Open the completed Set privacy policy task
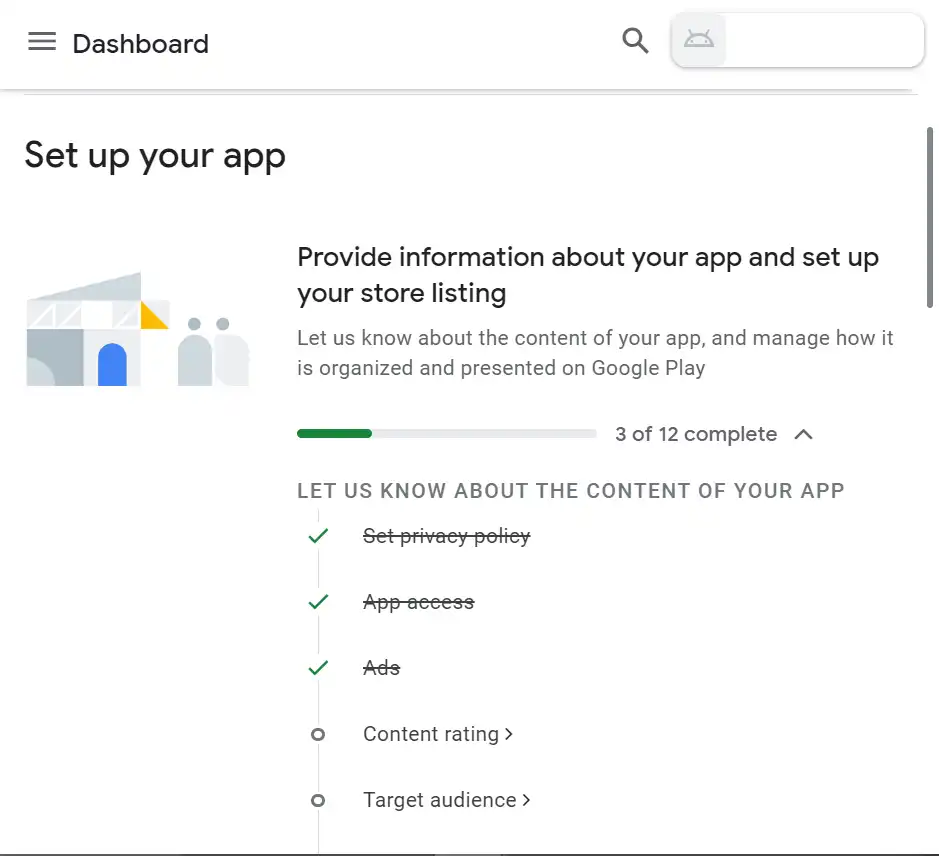 (446, 536)
